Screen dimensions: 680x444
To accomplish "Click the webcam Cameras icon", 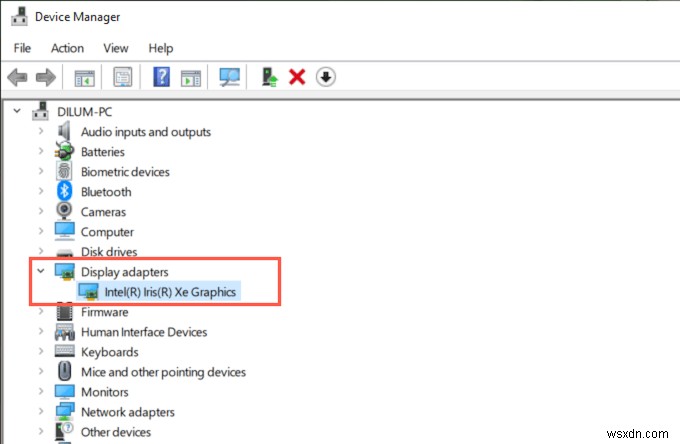I will [64, 211].
